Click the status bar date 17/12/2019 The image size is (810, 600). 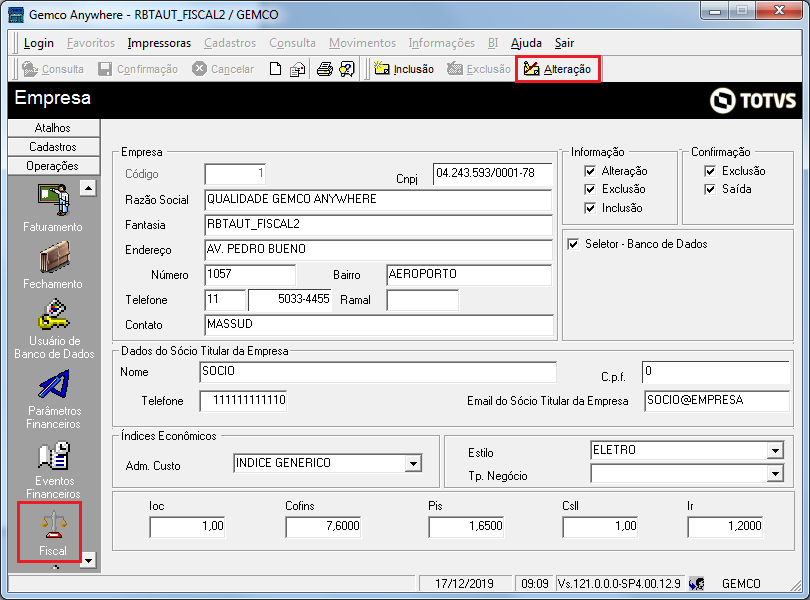[x=464, y=583]
